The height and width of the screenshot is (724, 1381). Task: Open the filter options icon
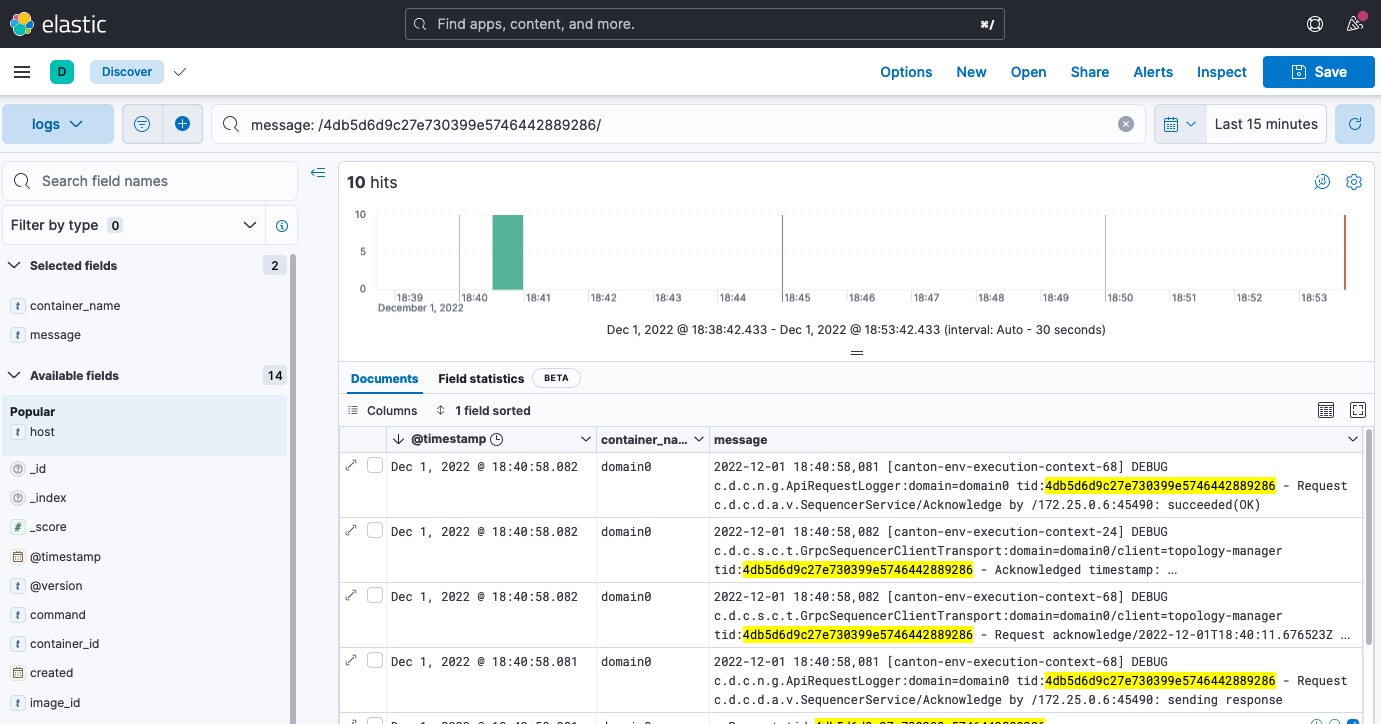pyautogui.click(x=141, y=123)
